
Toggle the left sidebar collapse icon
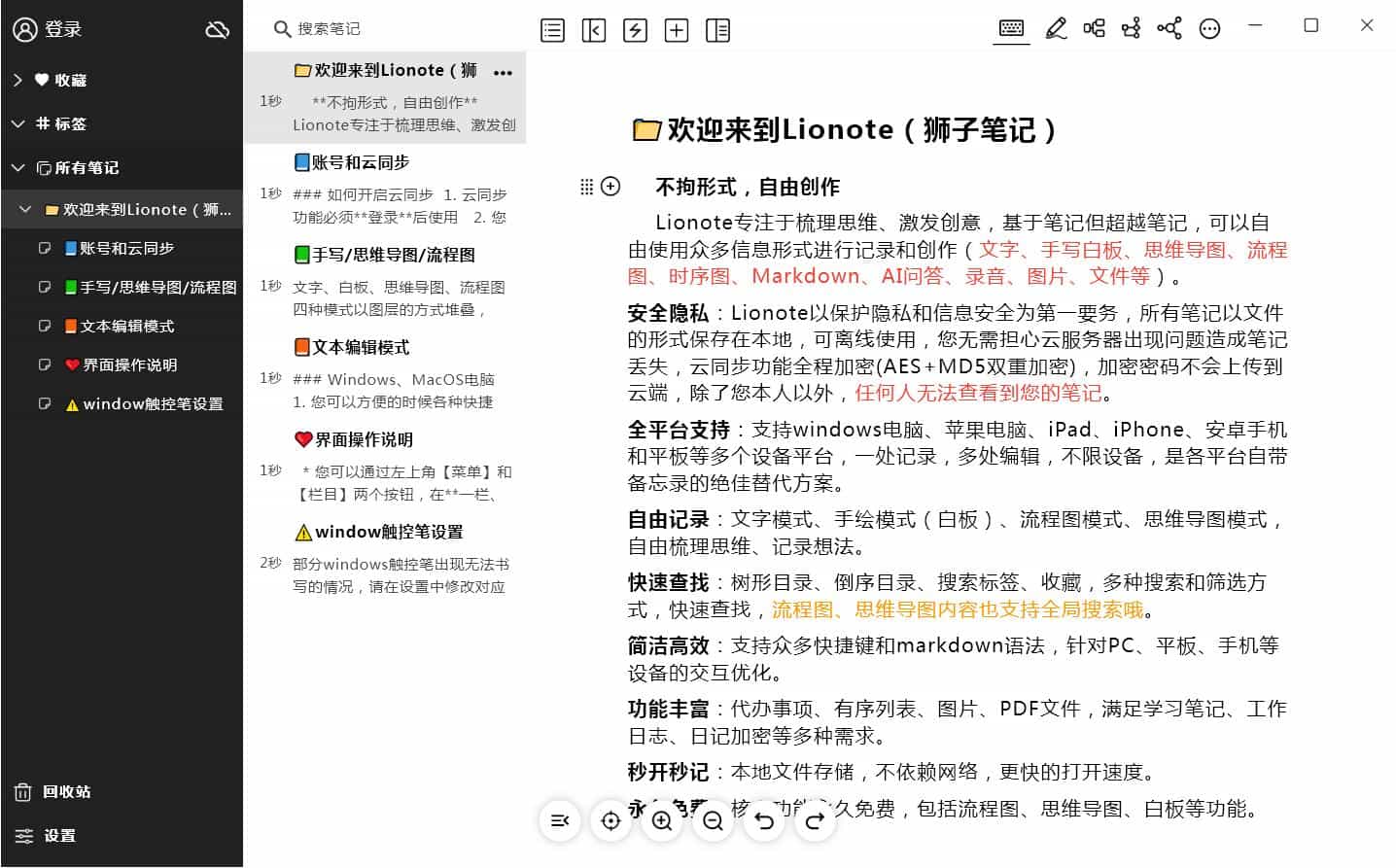(x=593, y=30)
